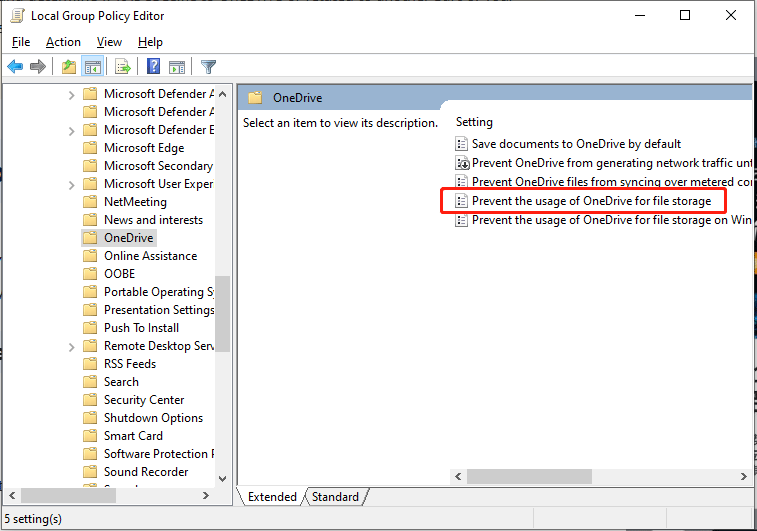Expand the Microsoft User Exper node
The width and height of the screenshot is (757, 531).
[x=71, y=185]
